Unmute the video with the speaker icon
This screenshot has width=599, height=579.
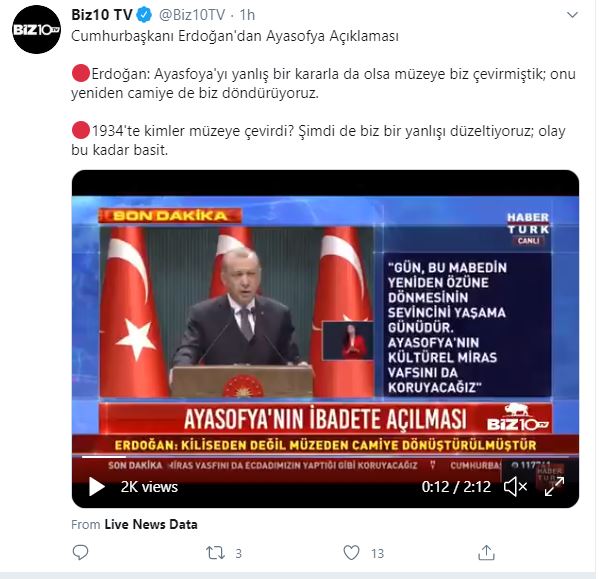click(x=515, y=487)
